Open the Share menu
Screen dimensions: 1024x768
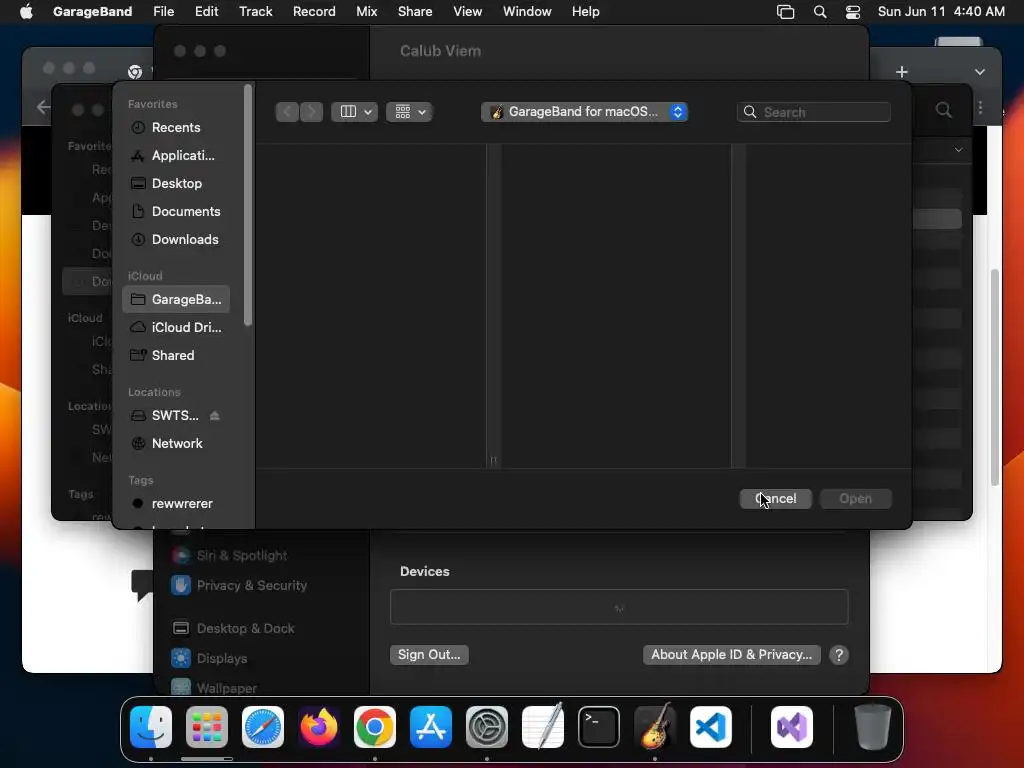pyautogui.click(x=415, y=12)
